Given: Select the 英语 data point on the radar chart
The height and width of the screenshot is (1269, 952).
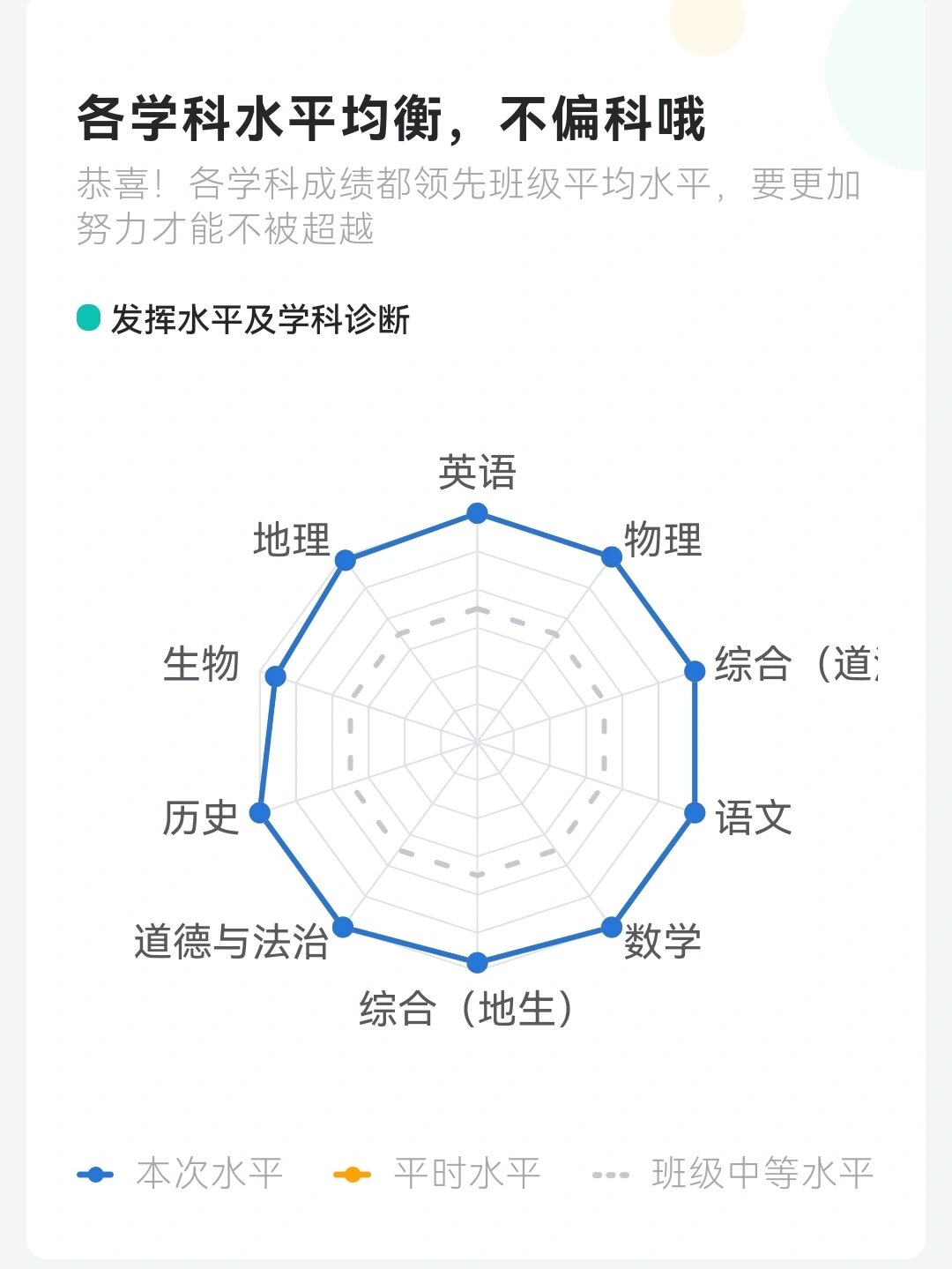Looking at the screenshot, I should pyautogui.click(x=477, y=512).
